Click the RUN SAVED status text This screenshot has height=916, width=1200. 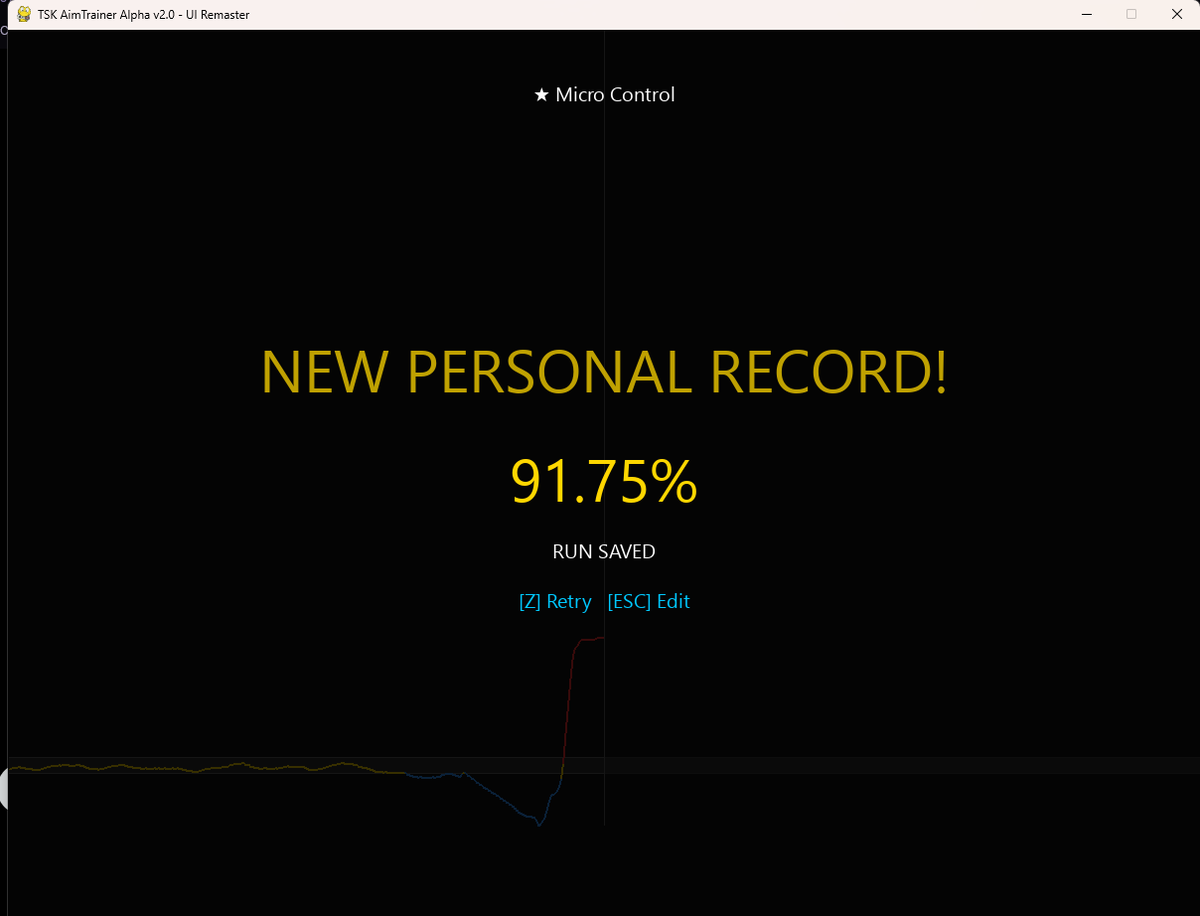(604, 552)
